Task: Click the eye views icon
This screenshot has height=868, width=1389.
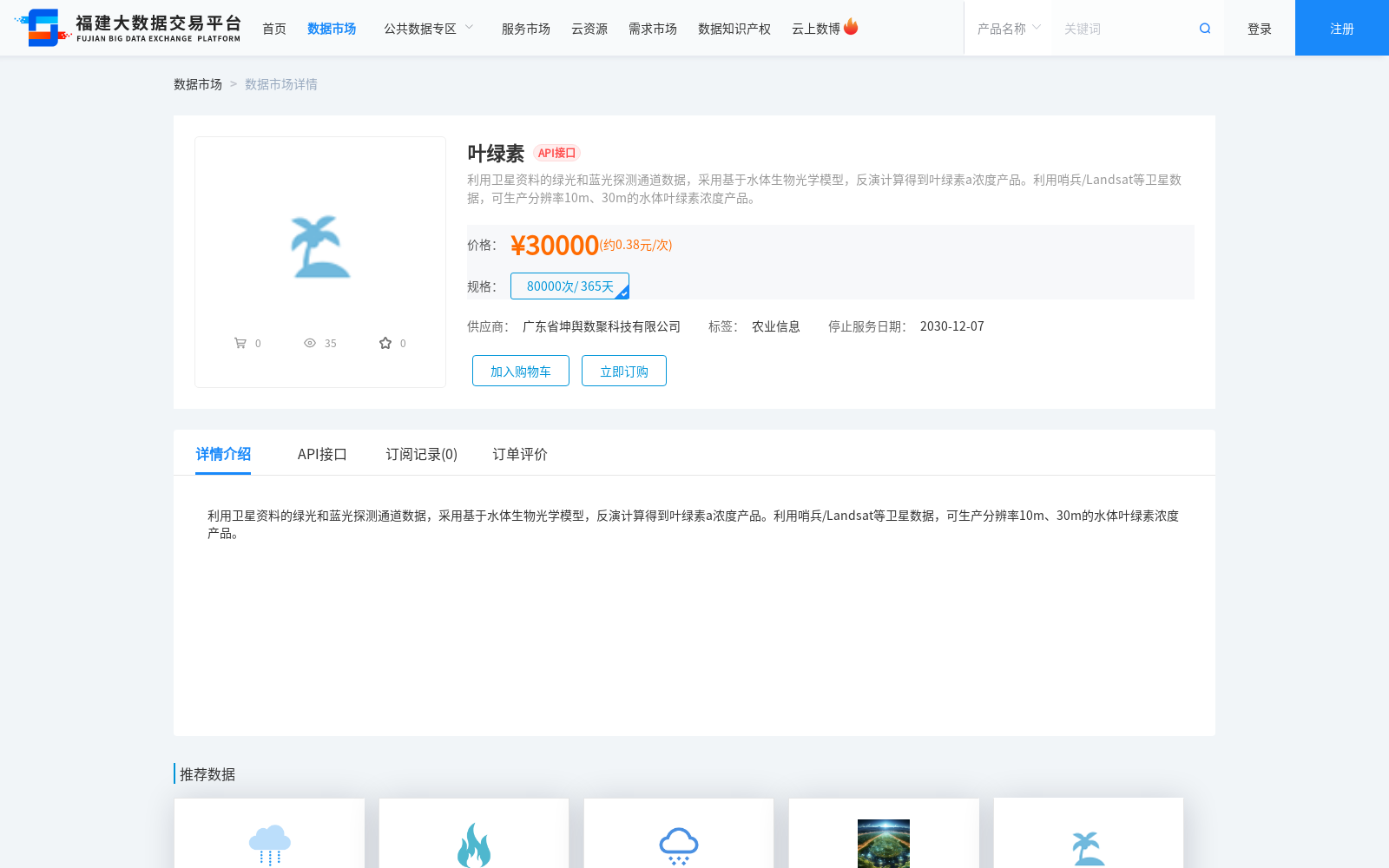Action: [310, 343]
